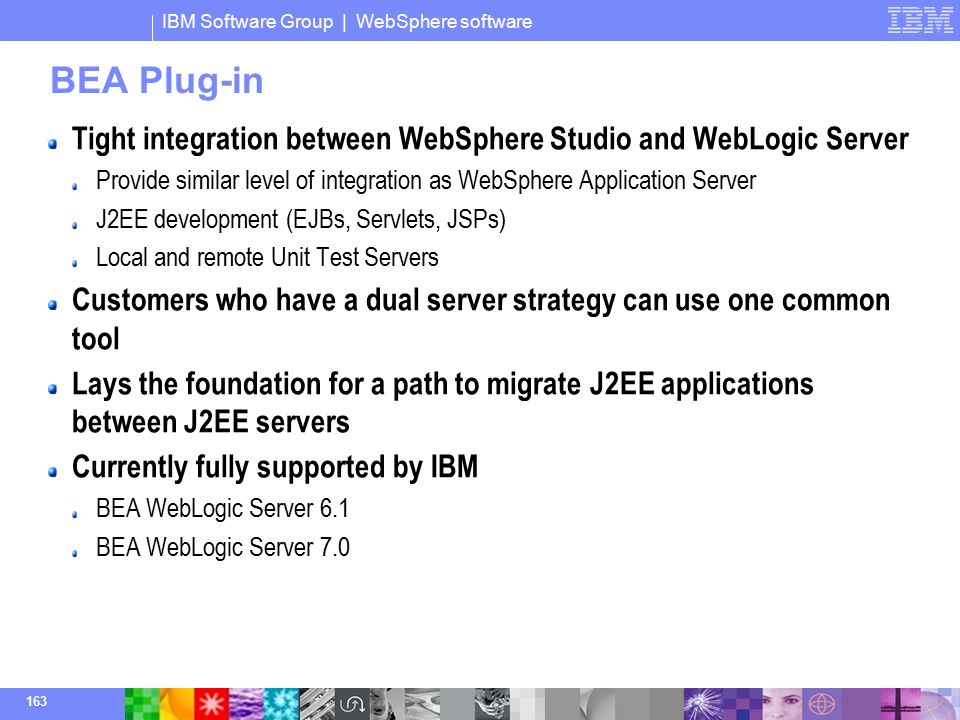This screenshot has width=960, height=720.
Task: Click the "between J2EE servers" line
Action: [x=211, y=422]
